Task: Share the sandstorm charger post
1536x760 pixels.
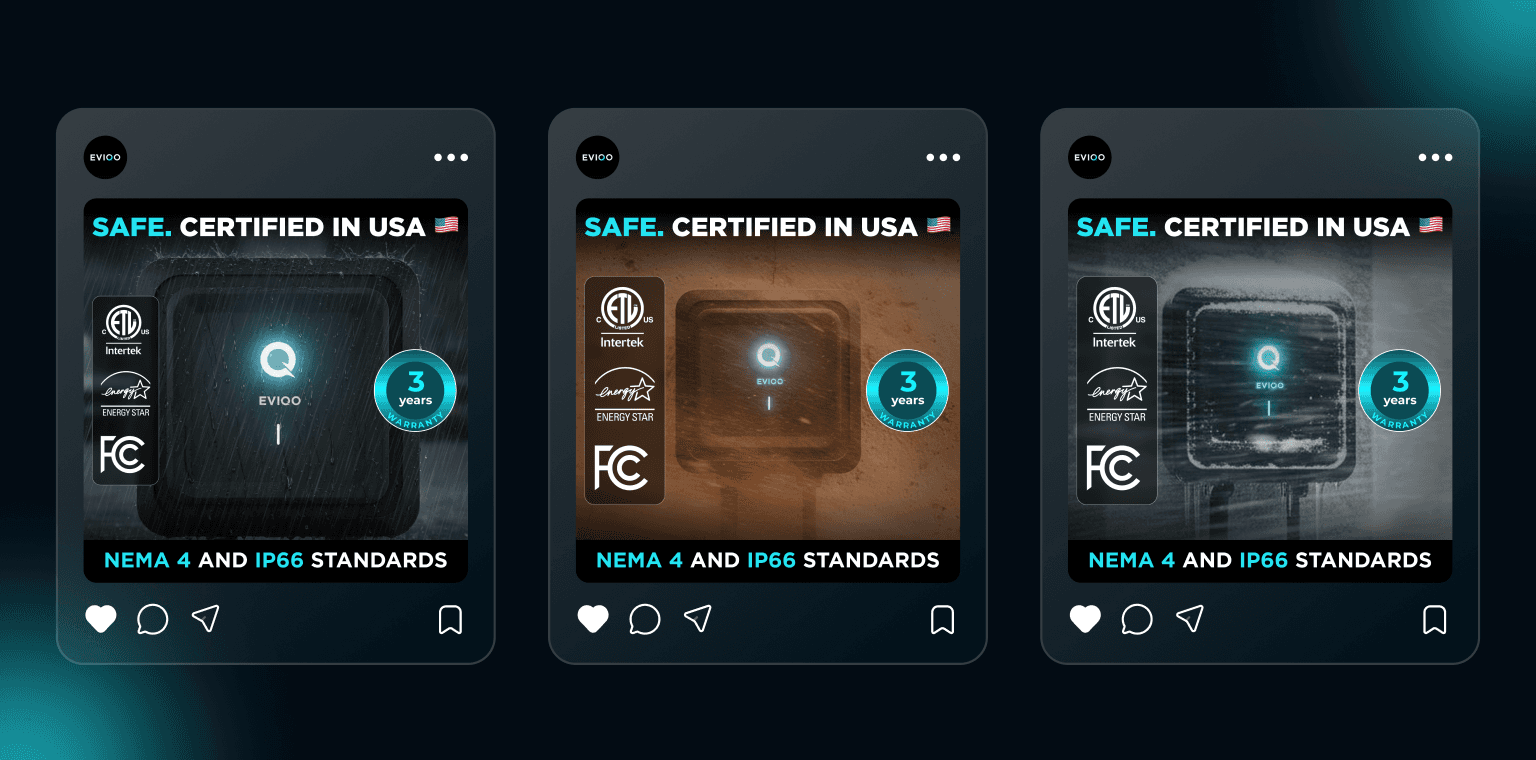Action: pyautogui.click(x=697, y=619)
